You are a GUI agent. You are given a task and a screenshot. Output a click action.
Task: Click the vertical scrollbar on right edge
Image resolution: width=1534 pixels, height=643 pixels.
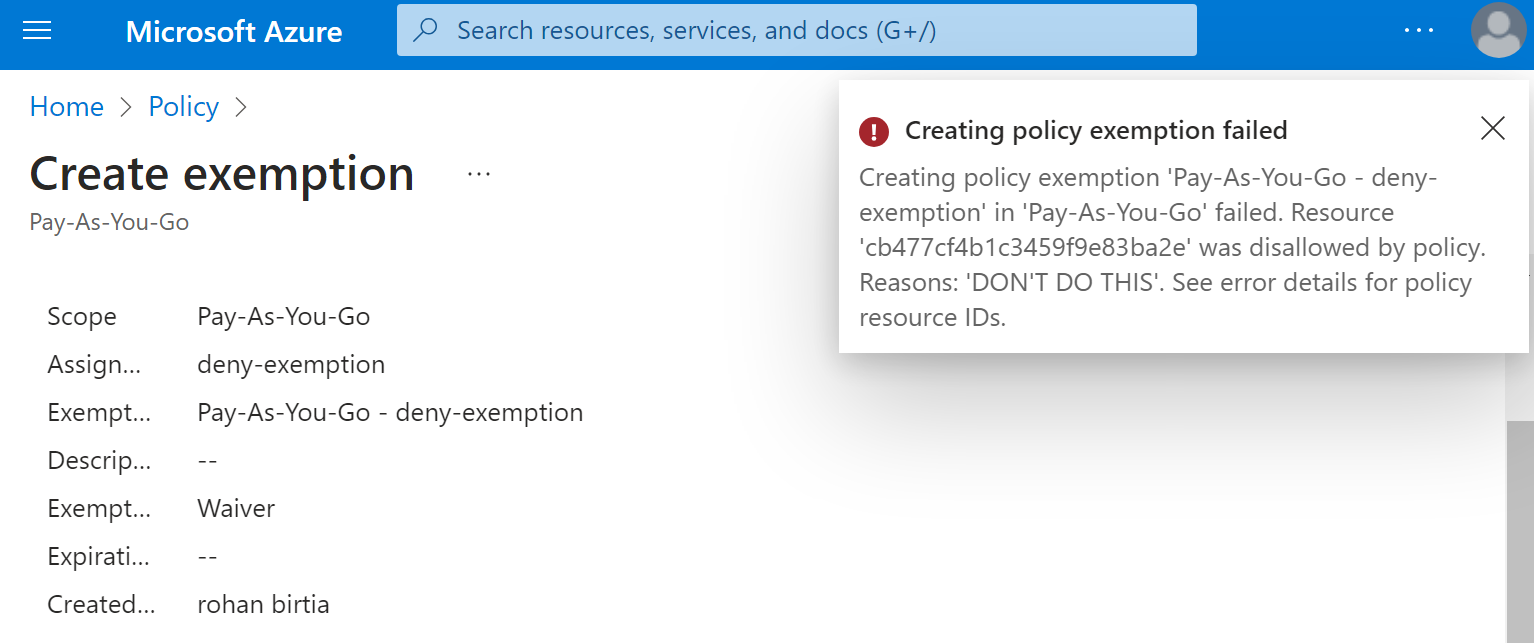click(1519, 500)
